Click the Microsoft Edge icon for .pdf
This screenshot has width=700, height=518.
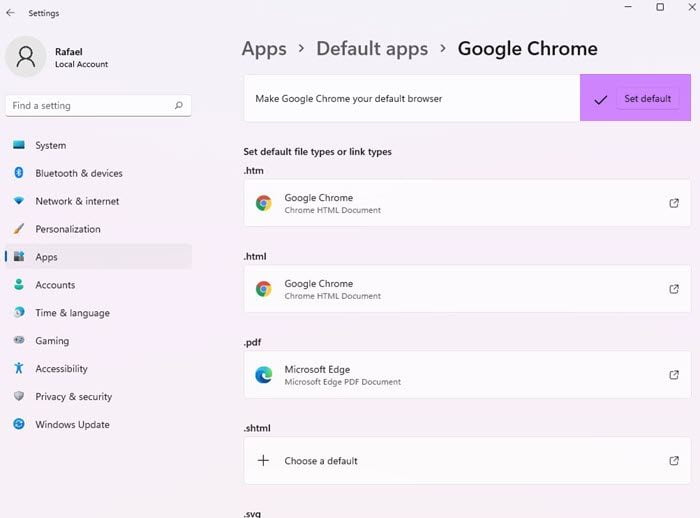[x=264, y=375]
